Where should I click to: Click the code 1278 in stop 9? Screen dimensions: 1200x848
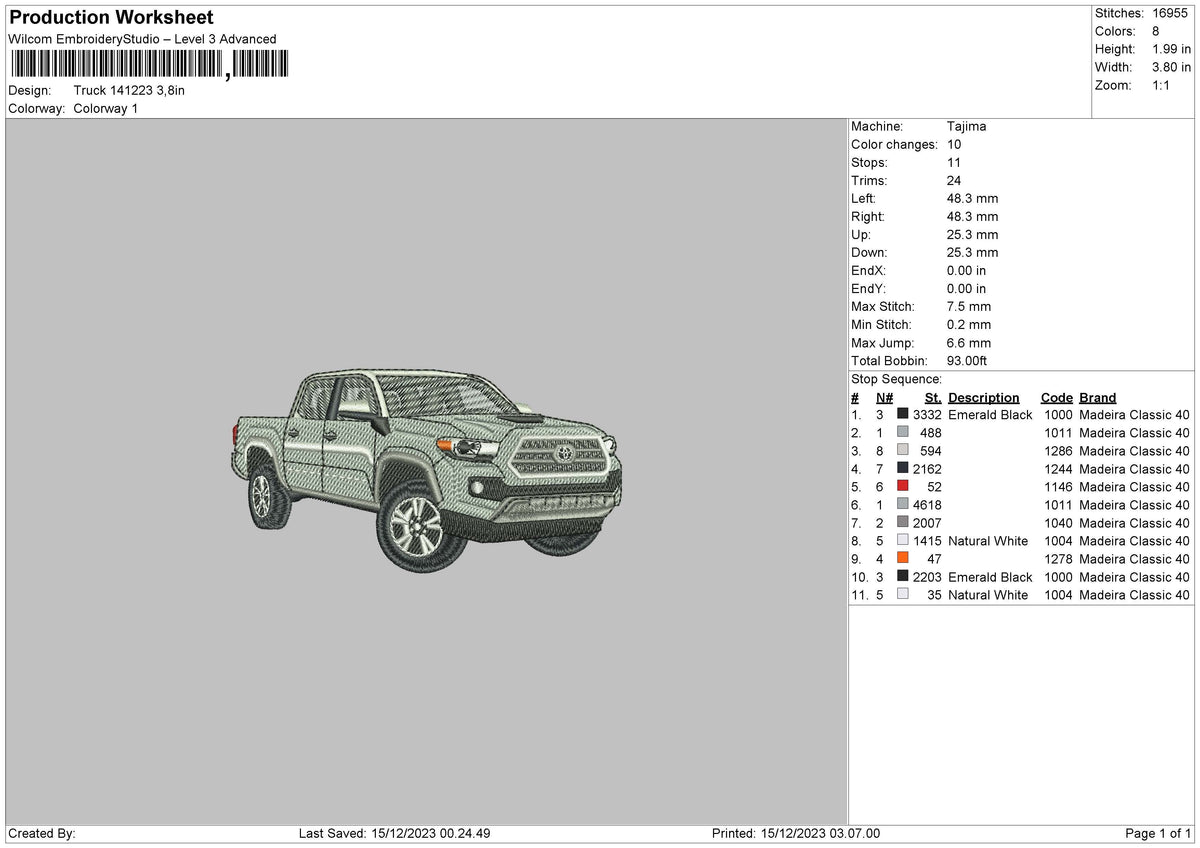tap(1058, 558)
